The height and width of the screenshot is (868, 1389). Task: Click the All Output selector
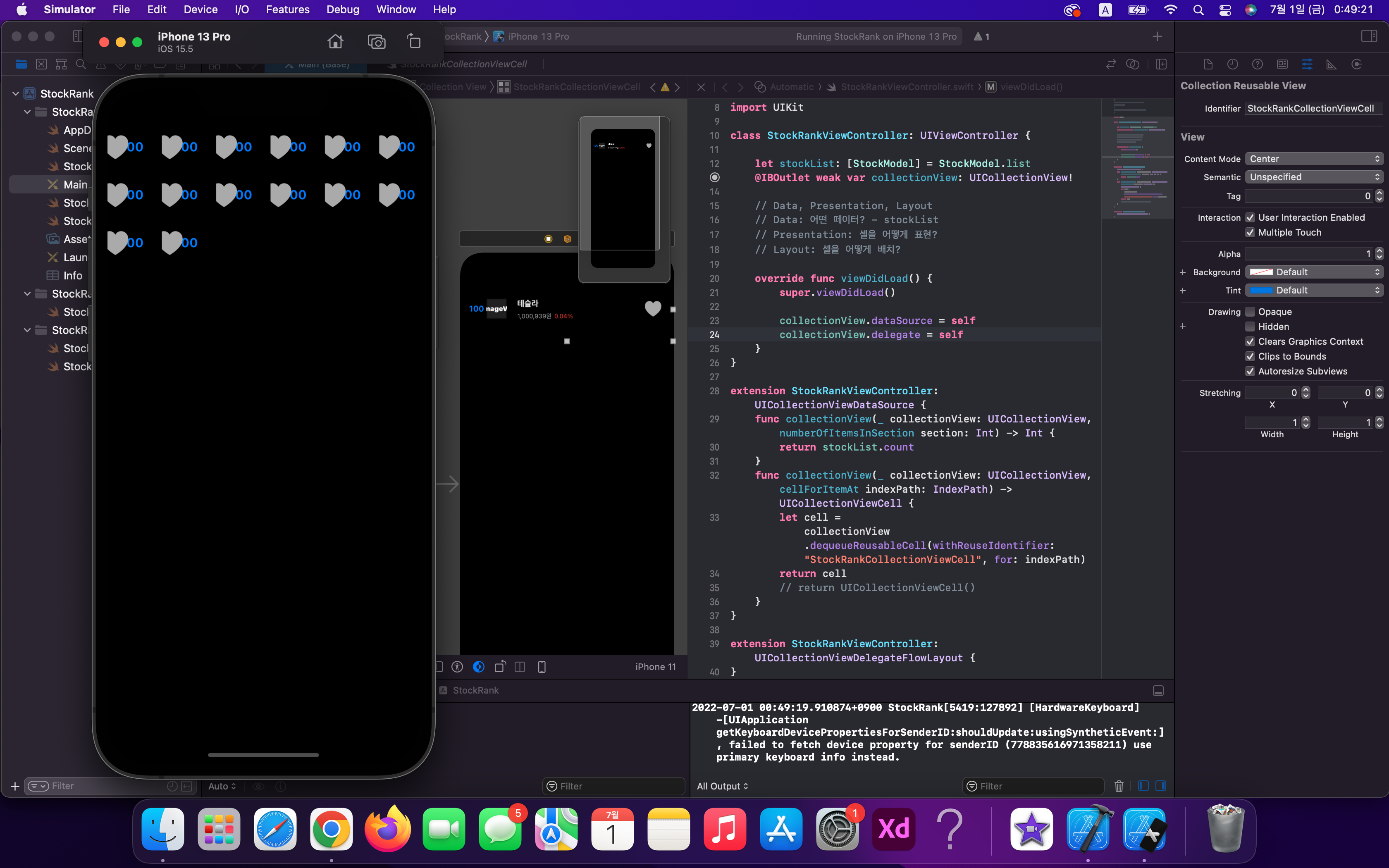[722, 786]
